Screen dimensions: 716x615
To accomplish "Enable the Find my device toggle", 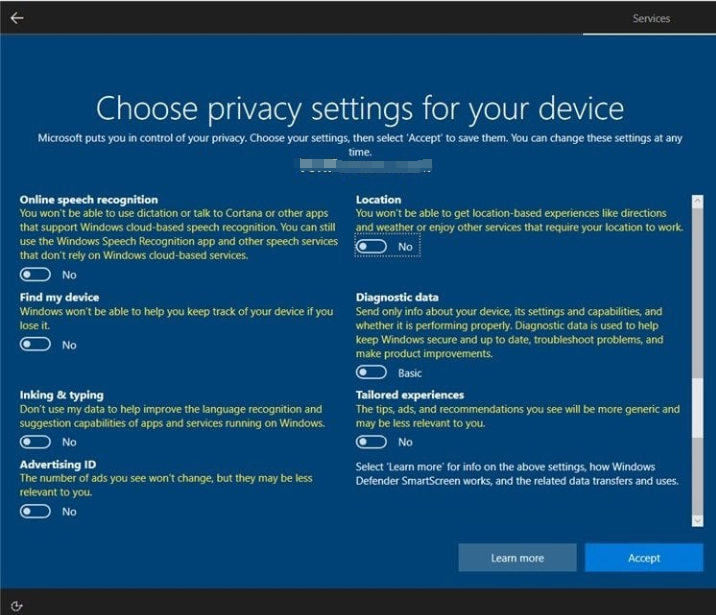I will (35, 345).
